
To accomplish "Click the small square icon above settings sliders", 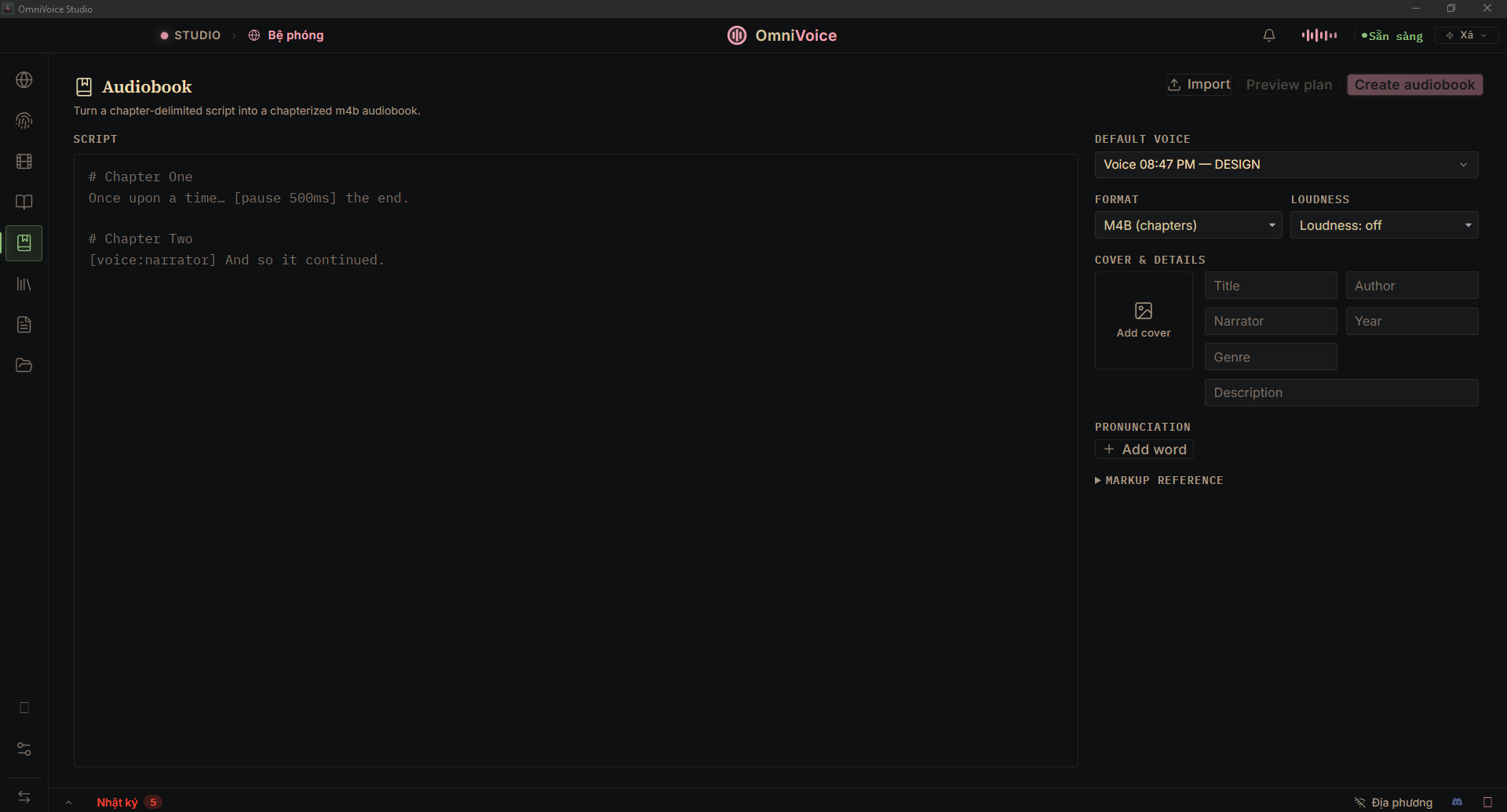I will tap(24, 708).
